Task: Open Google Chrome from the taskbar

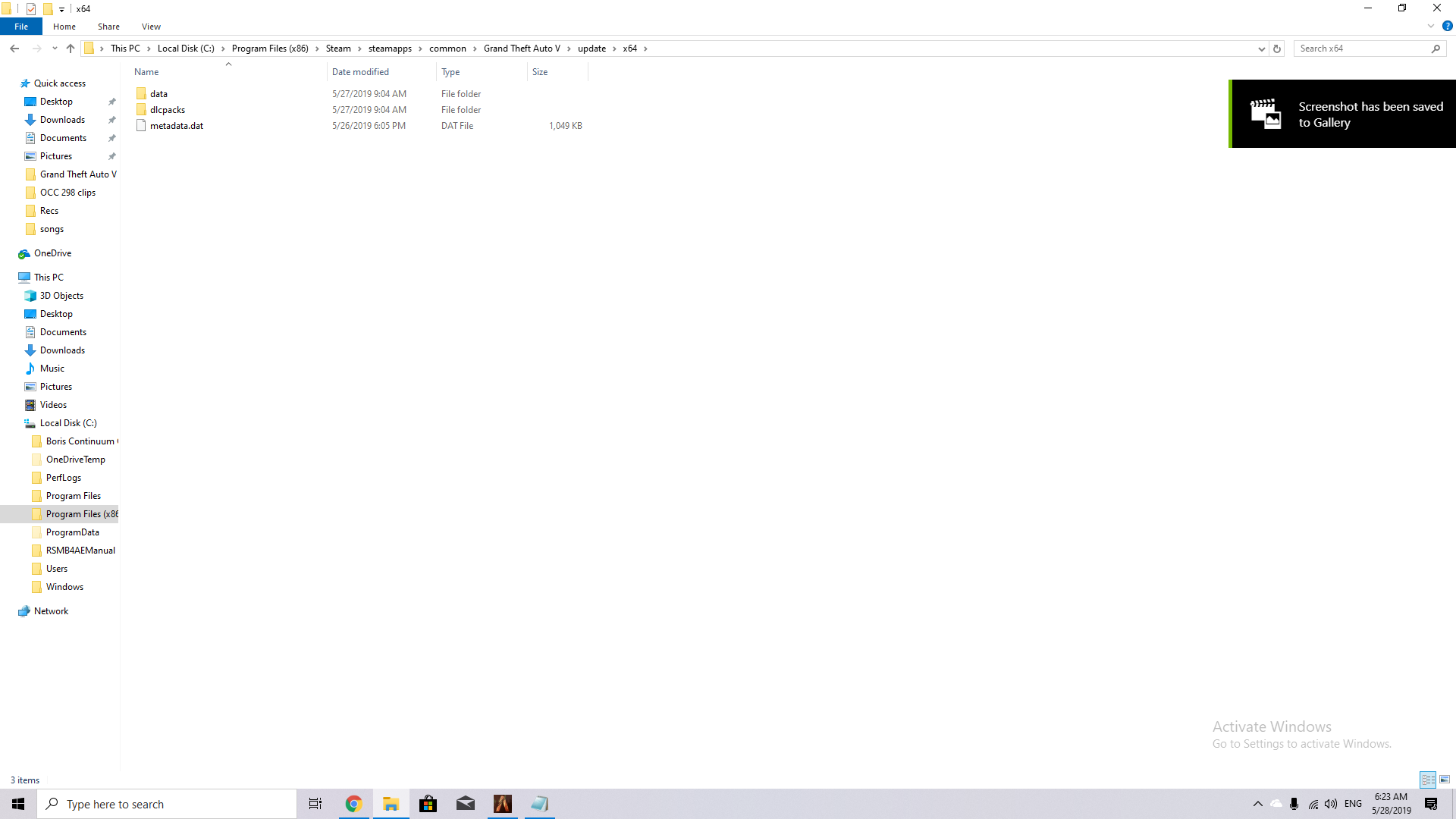Action: click(353, 804)
